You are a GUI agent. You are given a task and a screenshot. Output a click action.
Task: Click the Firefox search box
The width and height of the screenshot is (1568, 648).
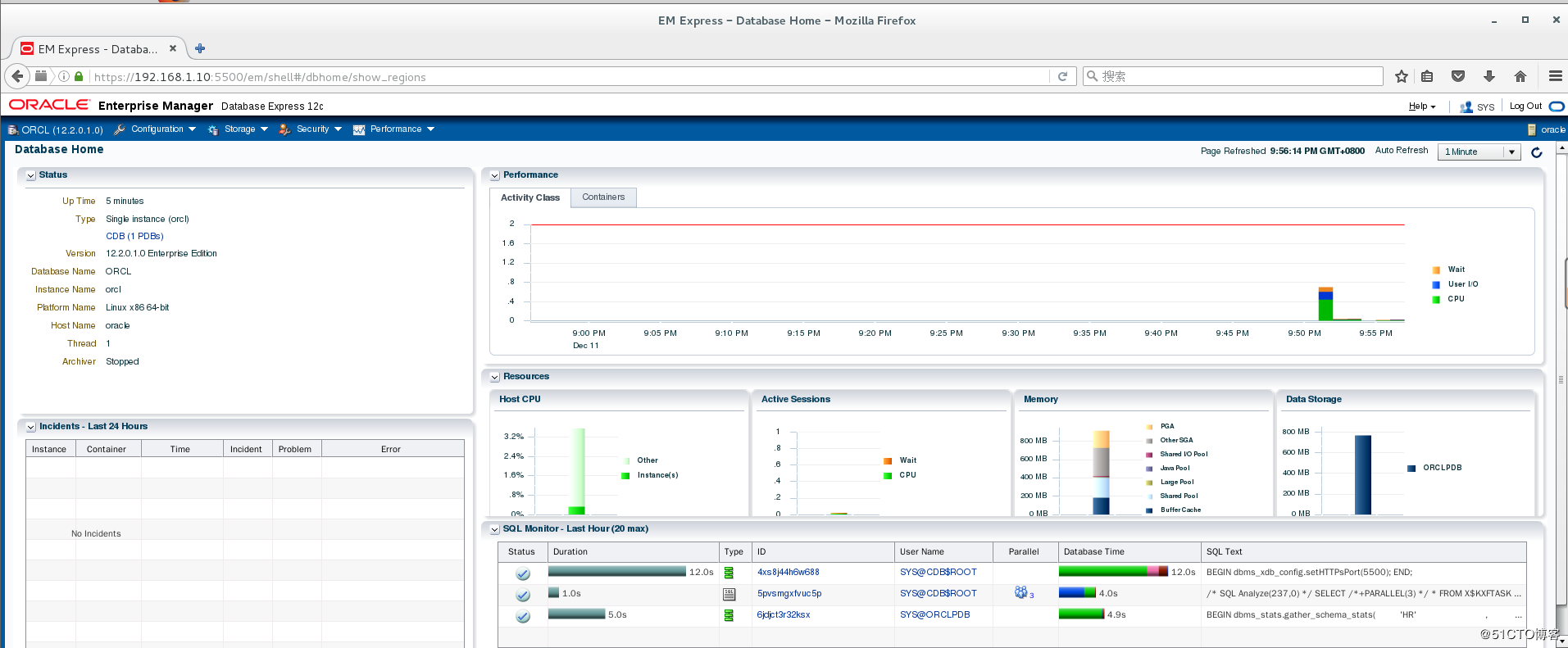[1233, 76]
